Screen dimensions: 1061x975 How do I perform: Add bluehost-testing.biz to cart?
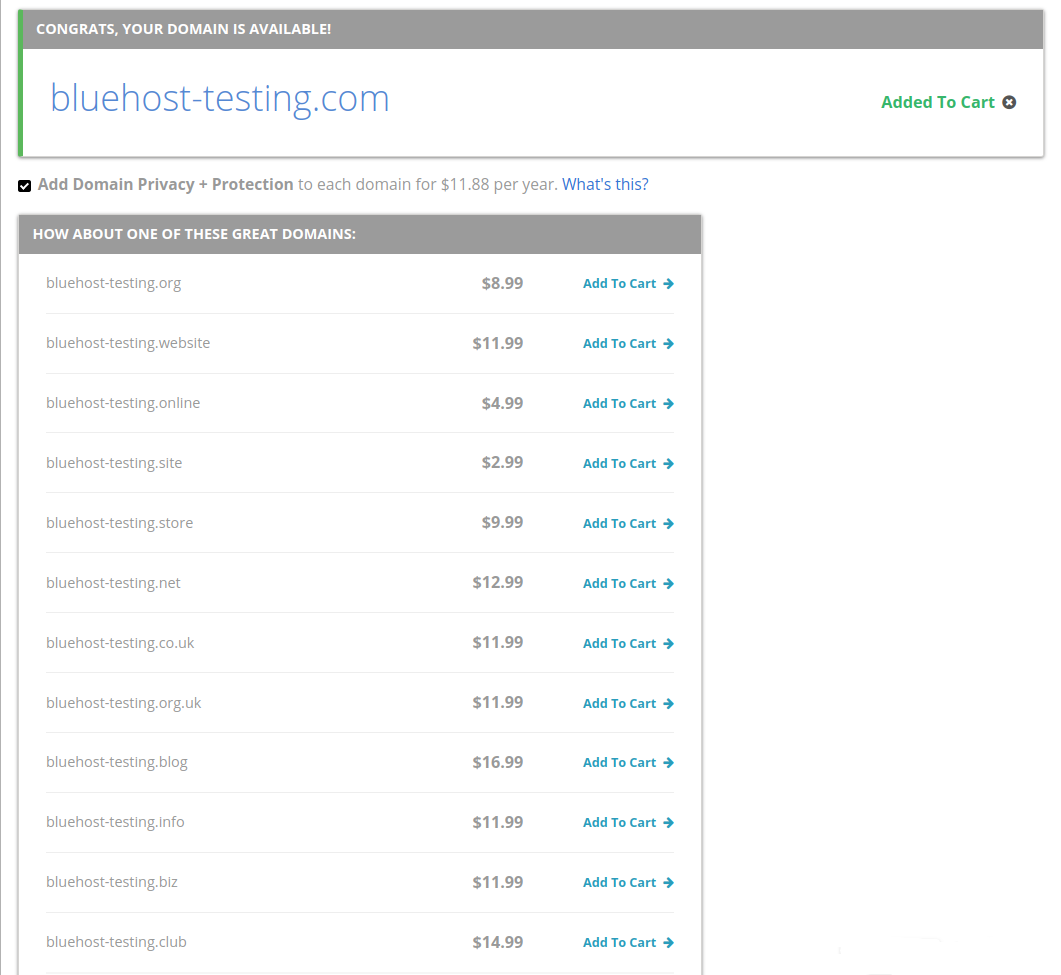coord(628,882)
